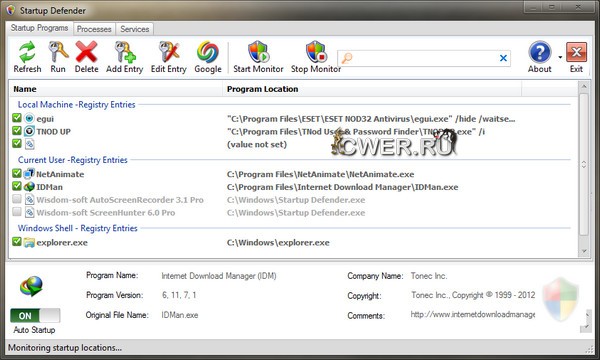Screen dimensions: 600x360
Task: Click the IDMan.exe program location path
Action: (x=342, y=187)
